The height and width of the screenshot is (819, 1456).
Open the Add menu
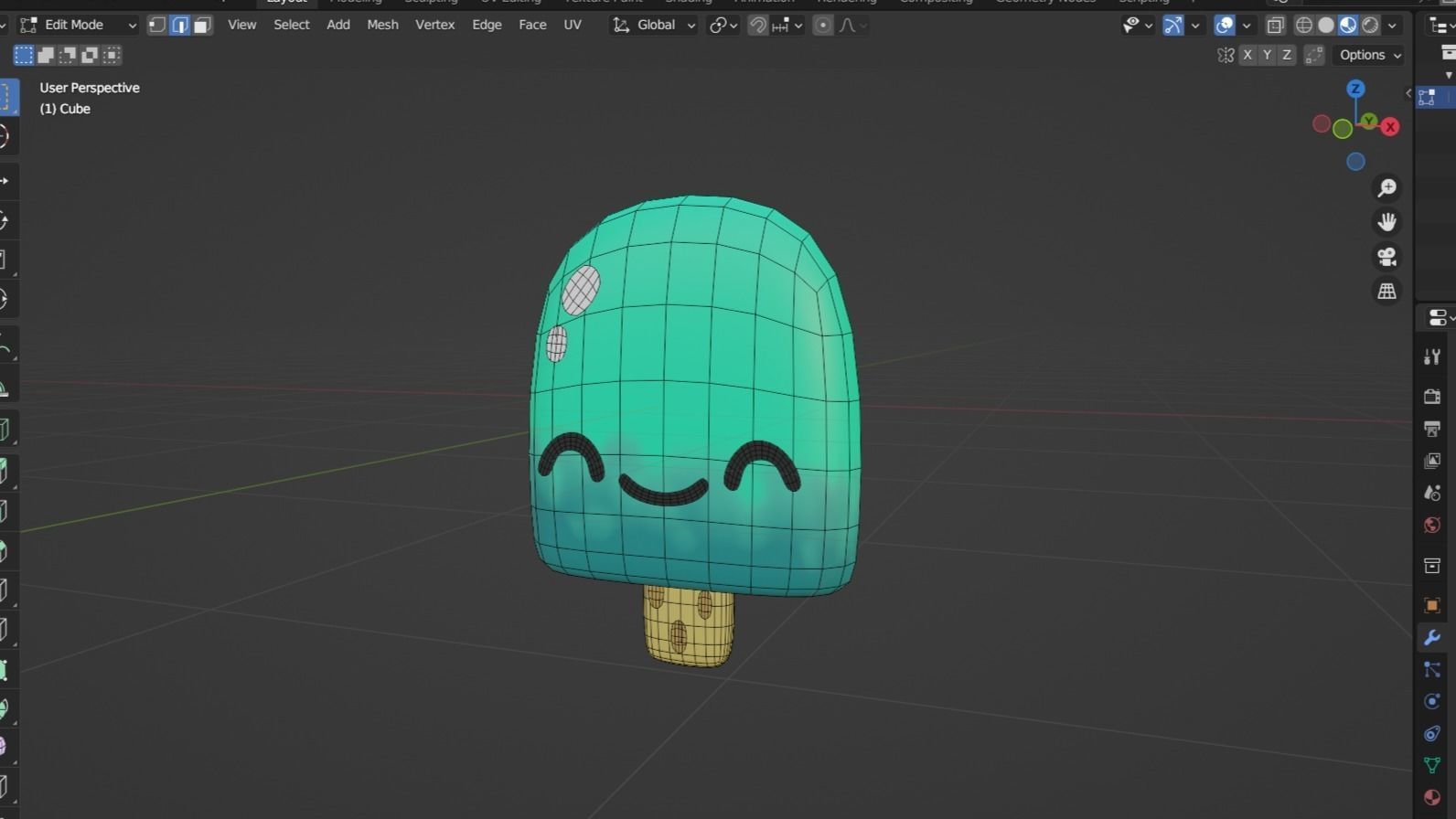pos(338,25)
